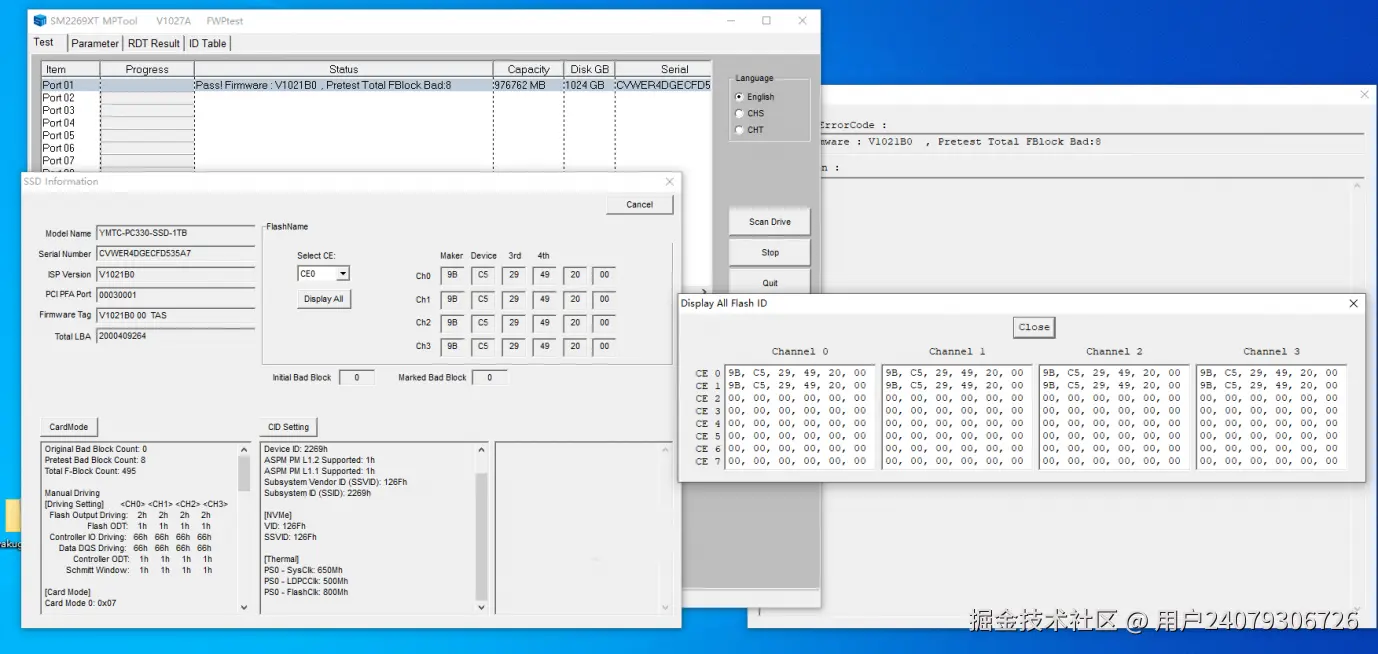Click the Firmware Tag field

176,315
